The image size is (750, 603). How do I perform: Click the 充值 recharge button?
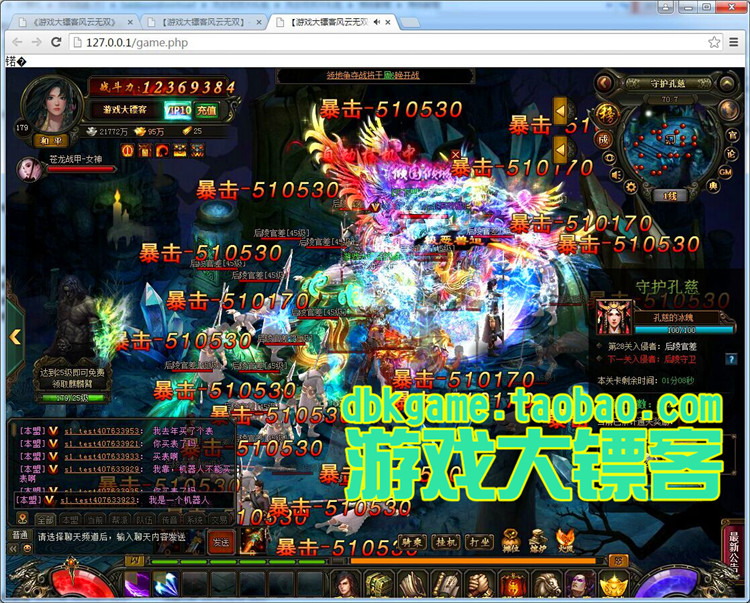click(x=207, y=110)
